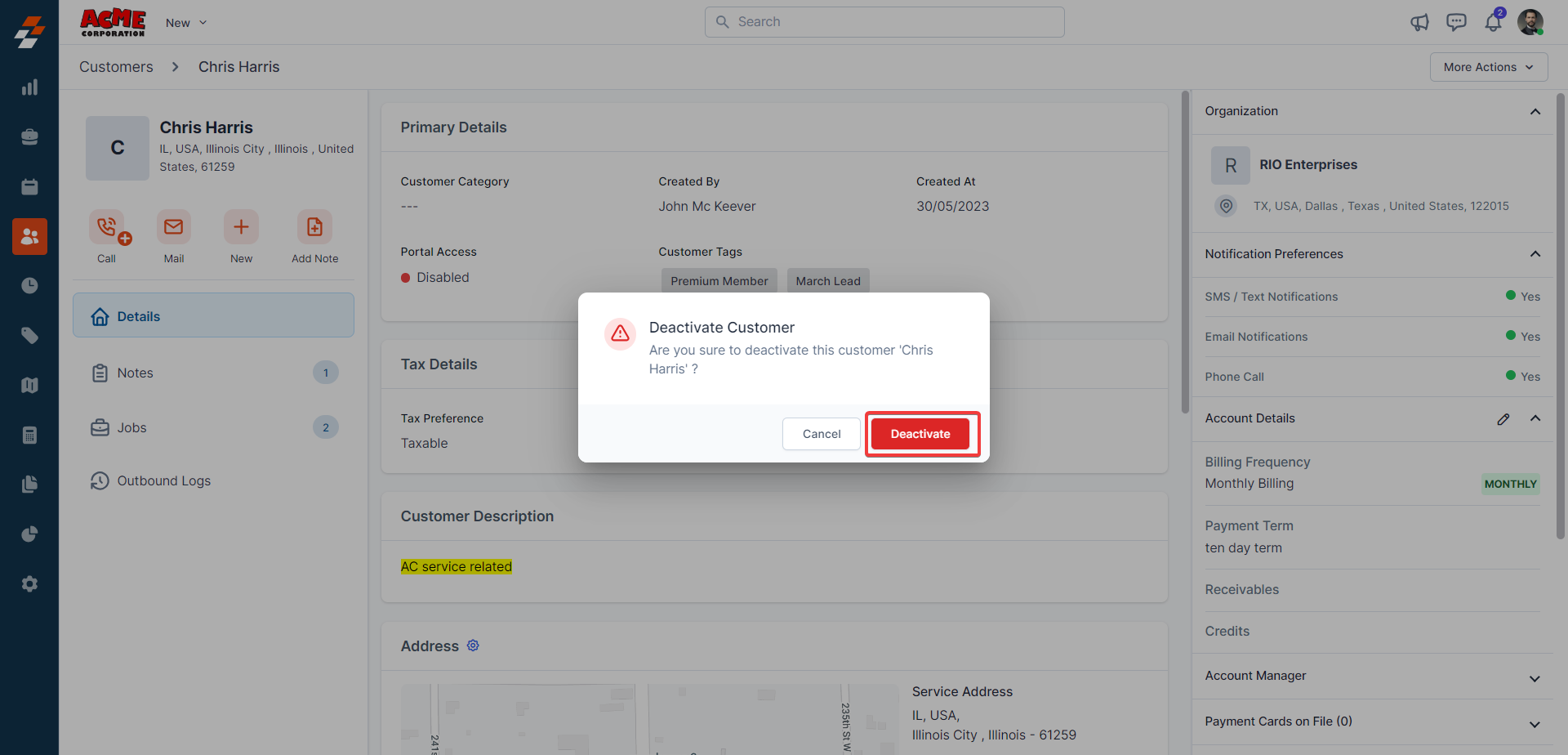This screenshot has height=755, width=1568.
Task: Click the 'Taxable' tax preference value
Action: [x=425, y=443]
